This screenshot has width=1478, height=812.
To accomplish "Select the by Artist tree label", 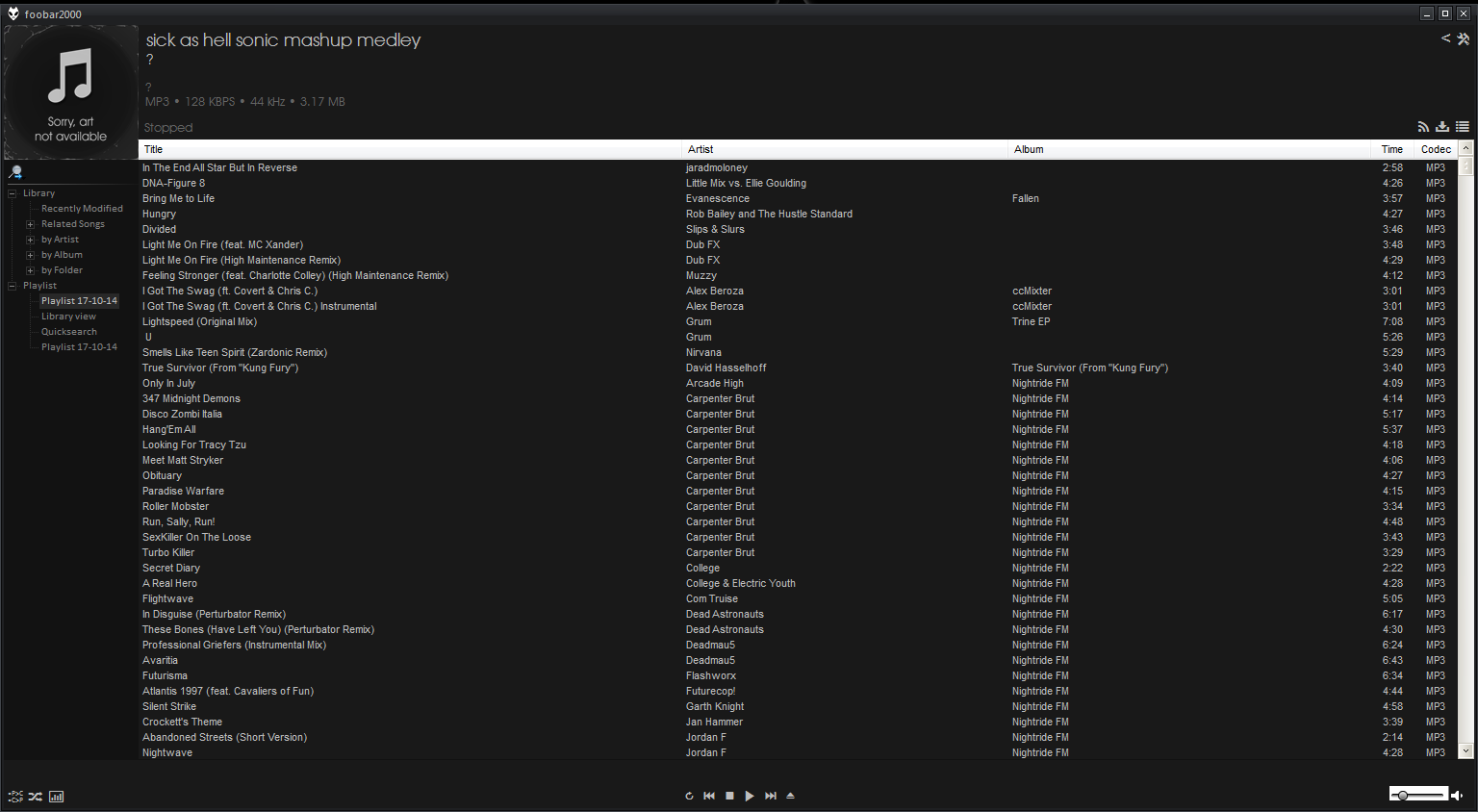I will [60, 240].
